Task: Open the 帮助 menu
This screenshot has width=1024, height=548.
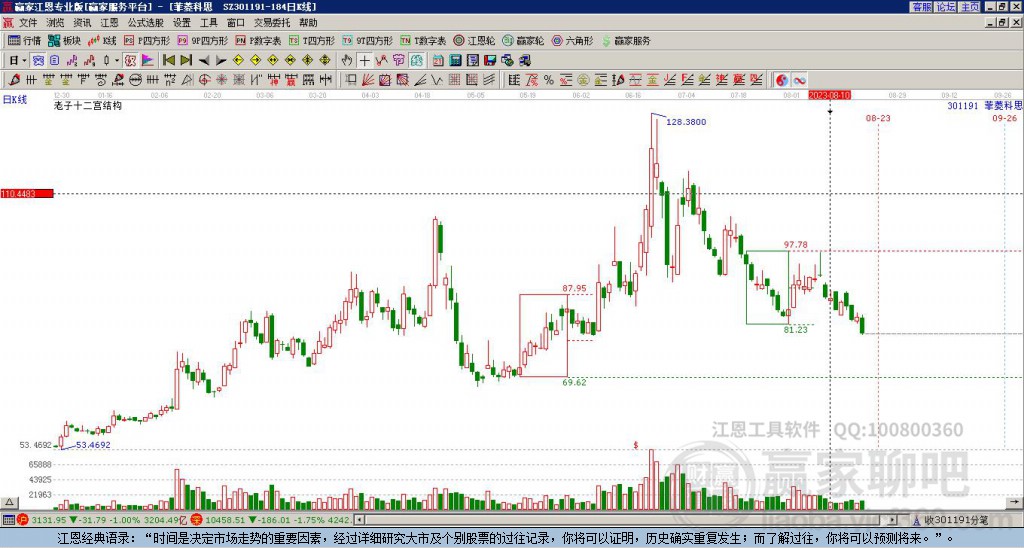Action: [x=308, y=23]
